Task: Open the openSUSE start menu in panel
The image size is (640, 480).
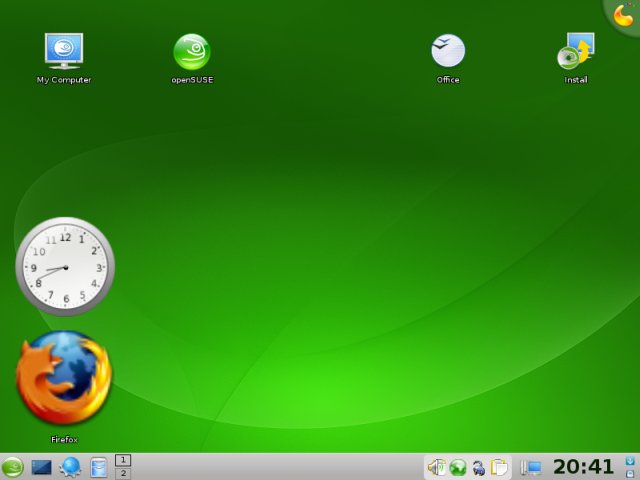Action: tap(12, 467)
